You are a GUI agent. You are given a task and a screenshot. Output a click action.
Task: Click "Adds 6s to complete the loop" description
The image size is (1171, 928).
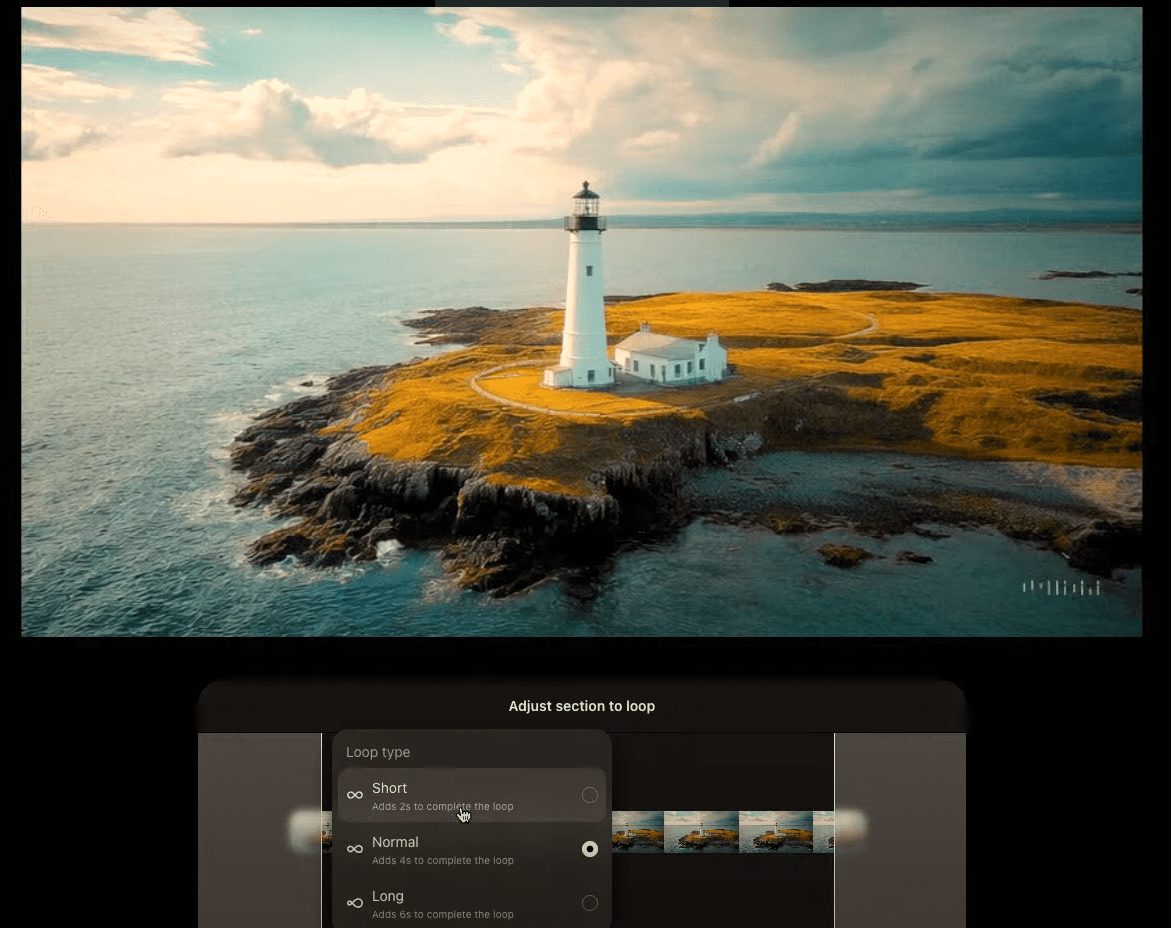coord(442,915)
